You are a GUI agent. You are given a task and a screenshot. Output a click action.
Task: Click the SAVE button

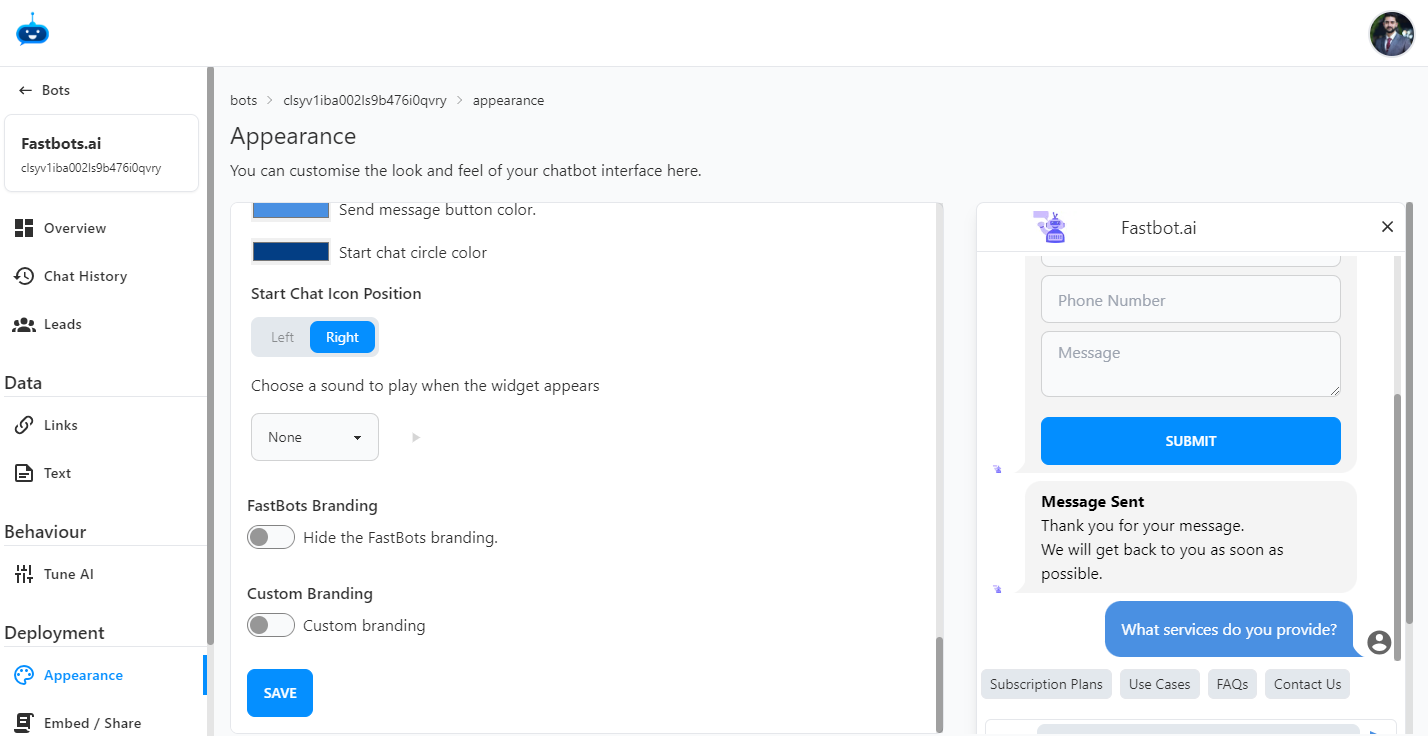279,692
